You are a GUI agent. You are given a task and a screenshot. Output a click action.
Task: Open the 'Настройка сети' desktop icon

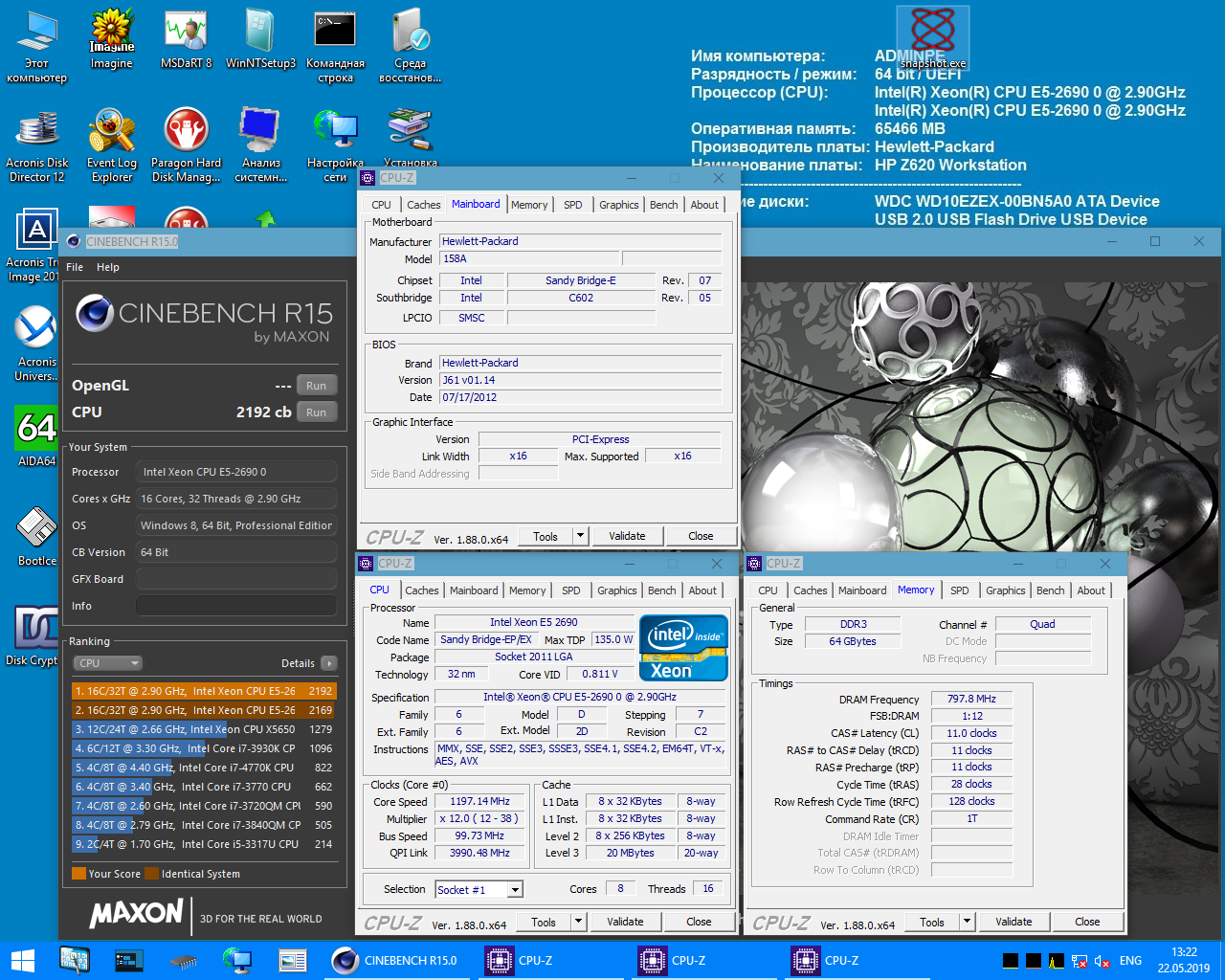(335, 145)
